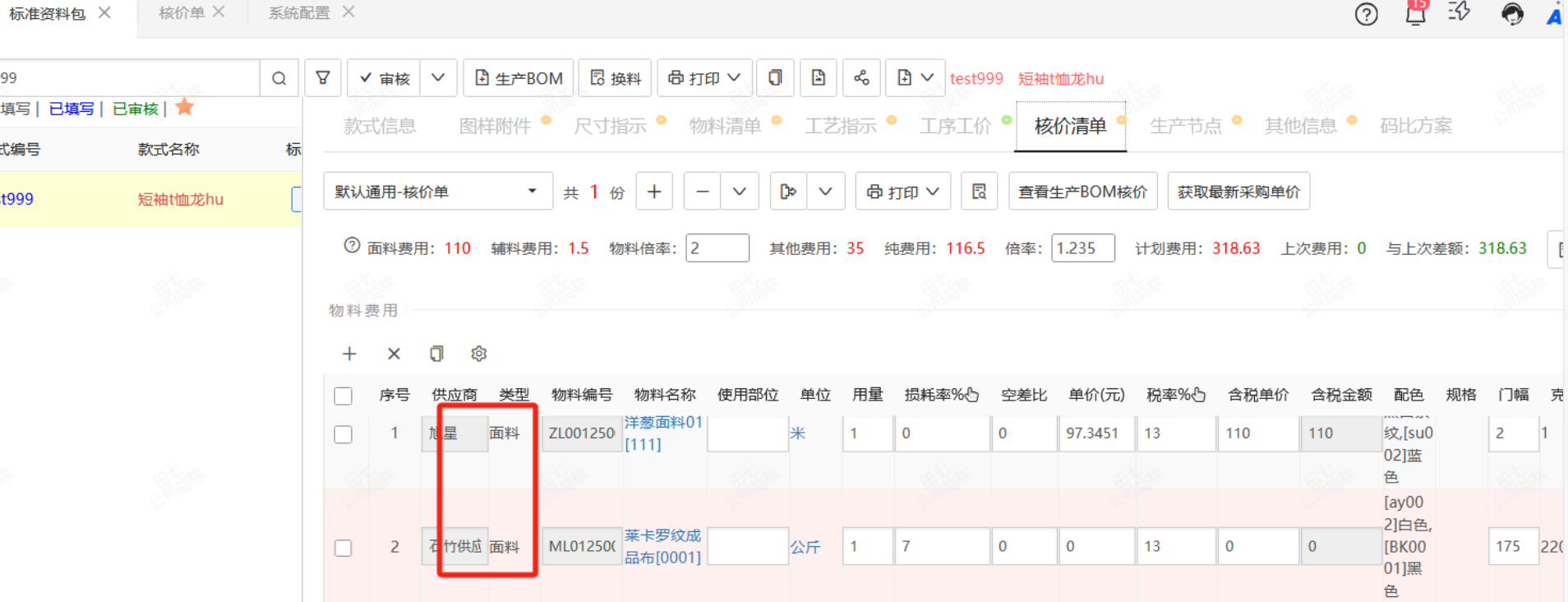Screen dimensions: 1568x602
Task: Open the notification bell
Action: click(1415, 14)
